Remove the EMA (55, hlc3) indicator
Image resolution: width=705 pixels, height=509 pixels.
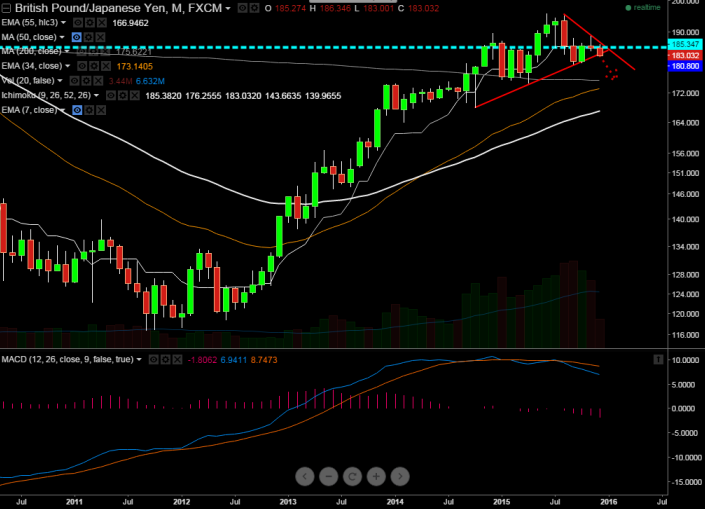click(x=102, y=22)
